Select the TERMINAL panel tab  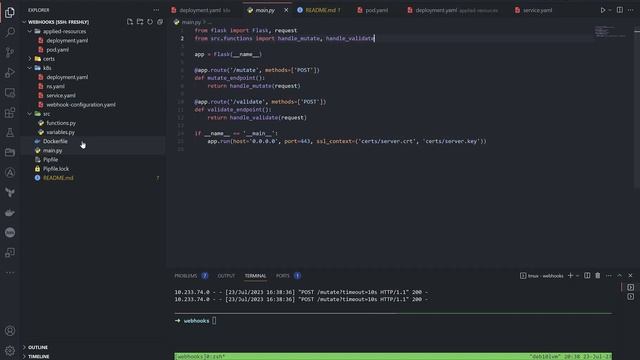[x=255, y=276]
